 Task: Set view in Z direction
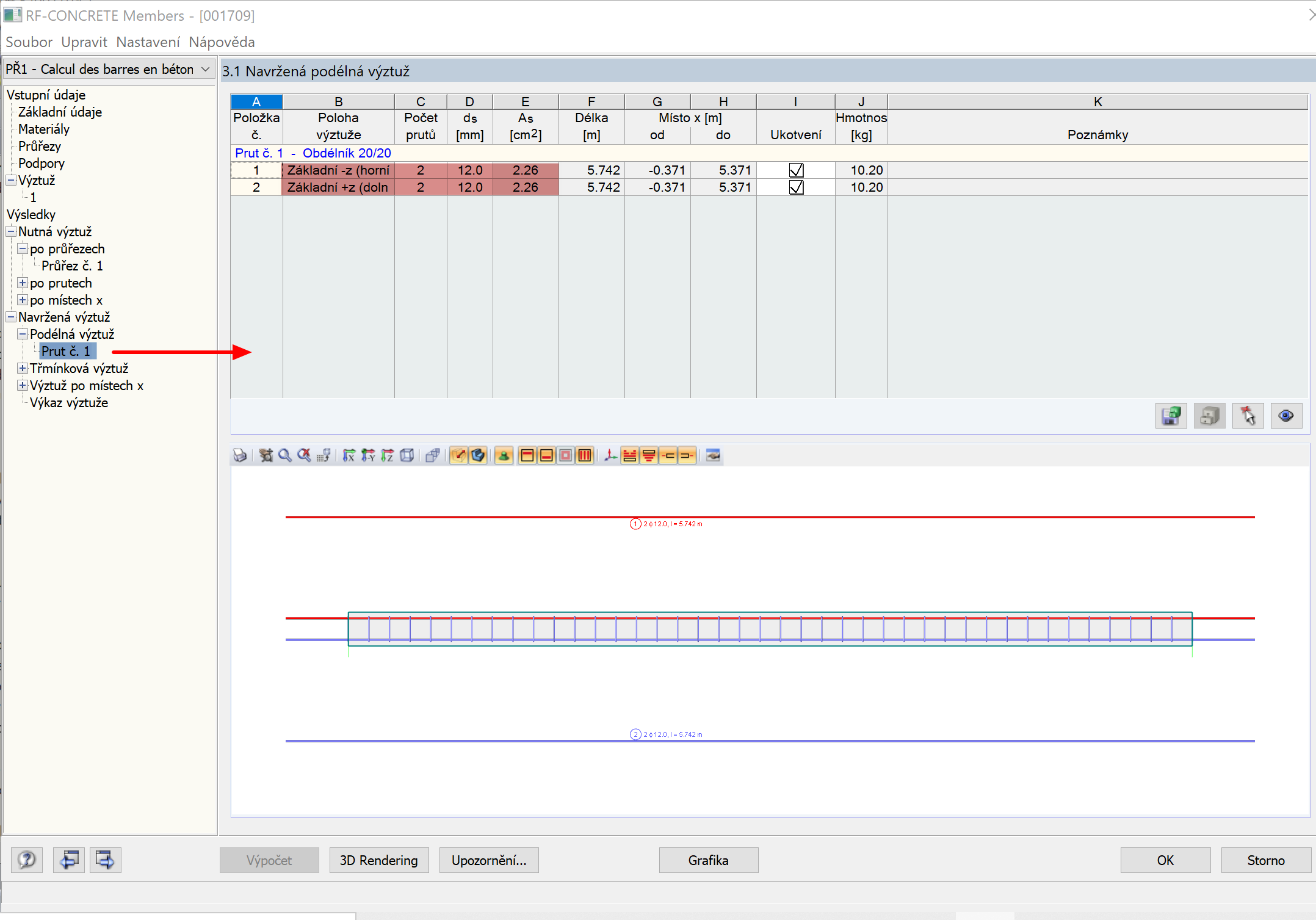click(388, 455)
